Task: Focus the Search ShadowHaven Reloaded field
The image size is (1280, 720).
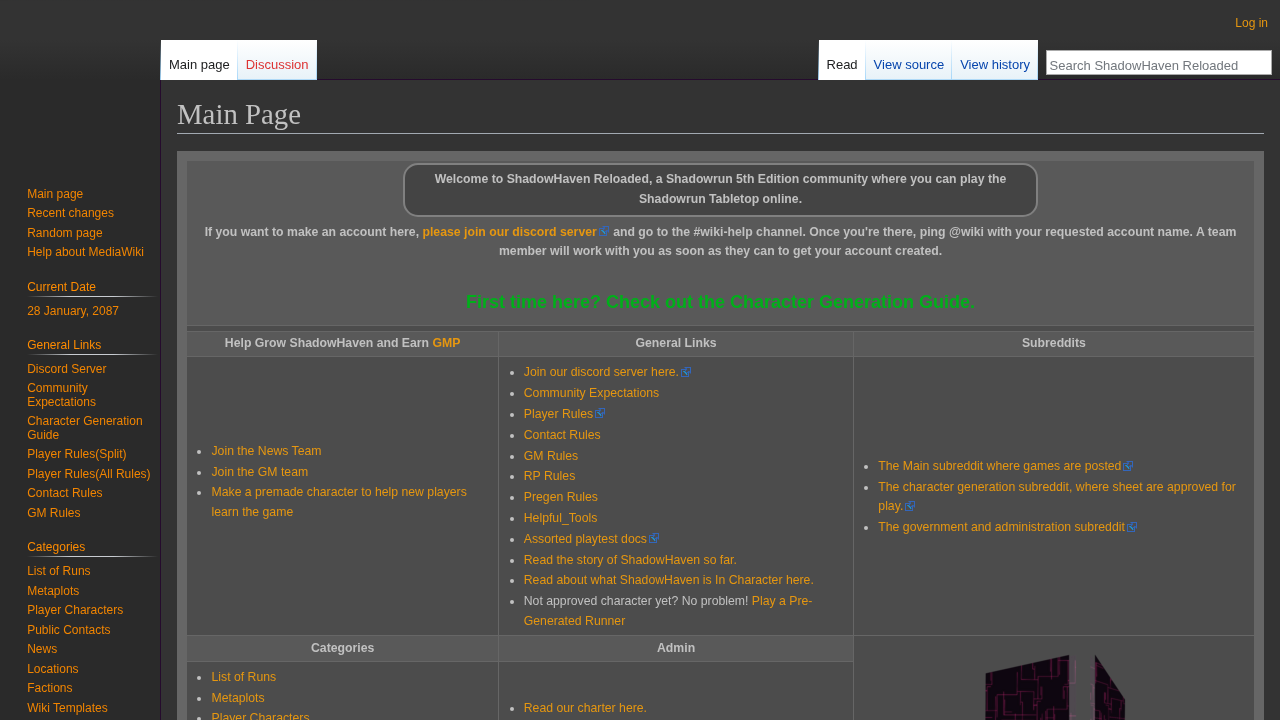Action: pyautogui.click(x=1158, y=64)
